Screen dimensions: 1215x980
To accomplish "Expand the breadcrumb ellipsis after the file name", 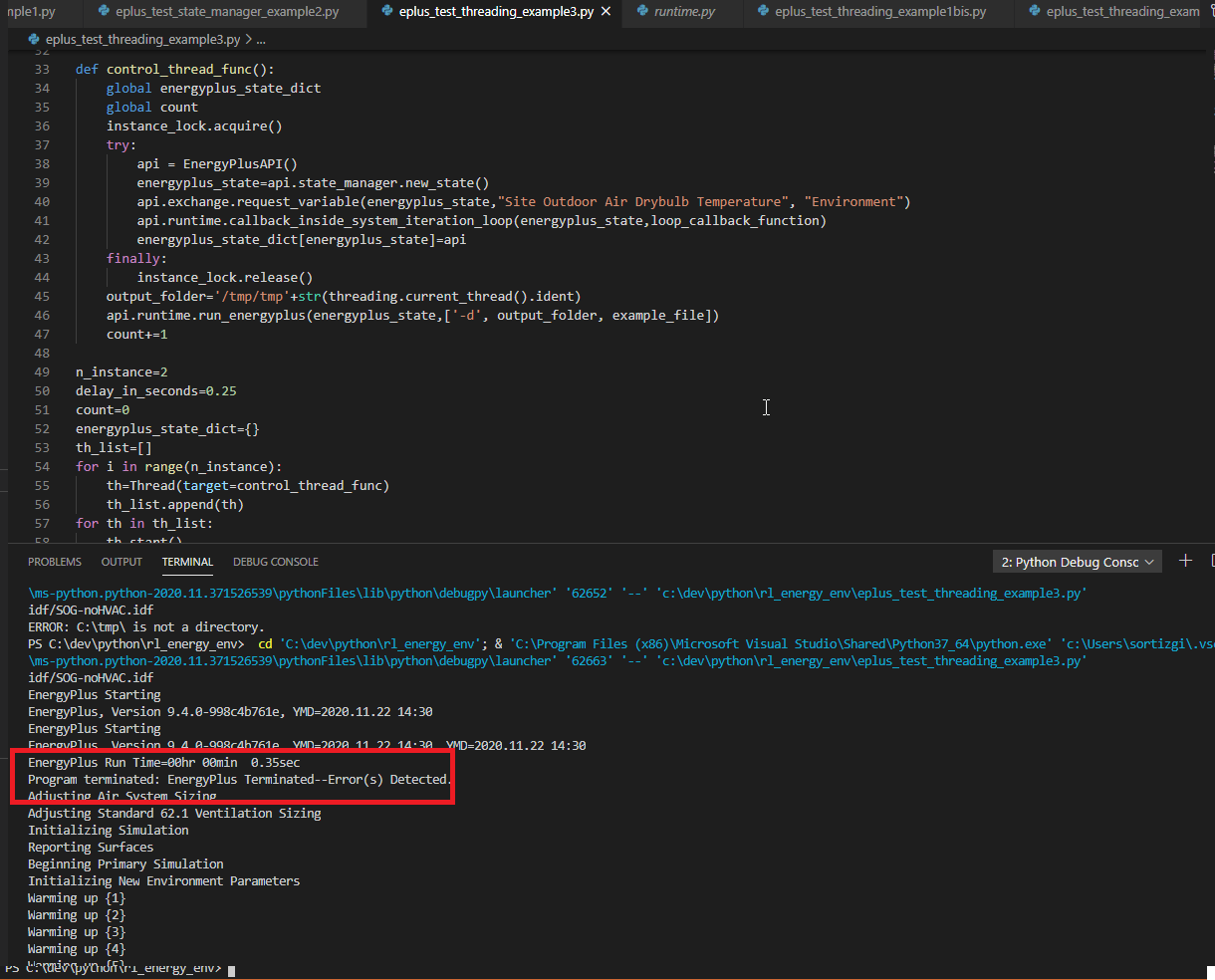I will [261, 40].
